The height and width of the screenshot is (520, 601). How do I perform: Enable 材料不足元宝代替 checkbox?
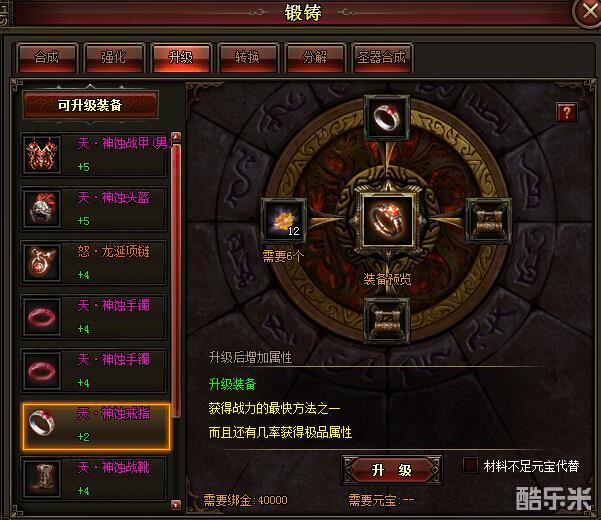click(x=470, y=466)
